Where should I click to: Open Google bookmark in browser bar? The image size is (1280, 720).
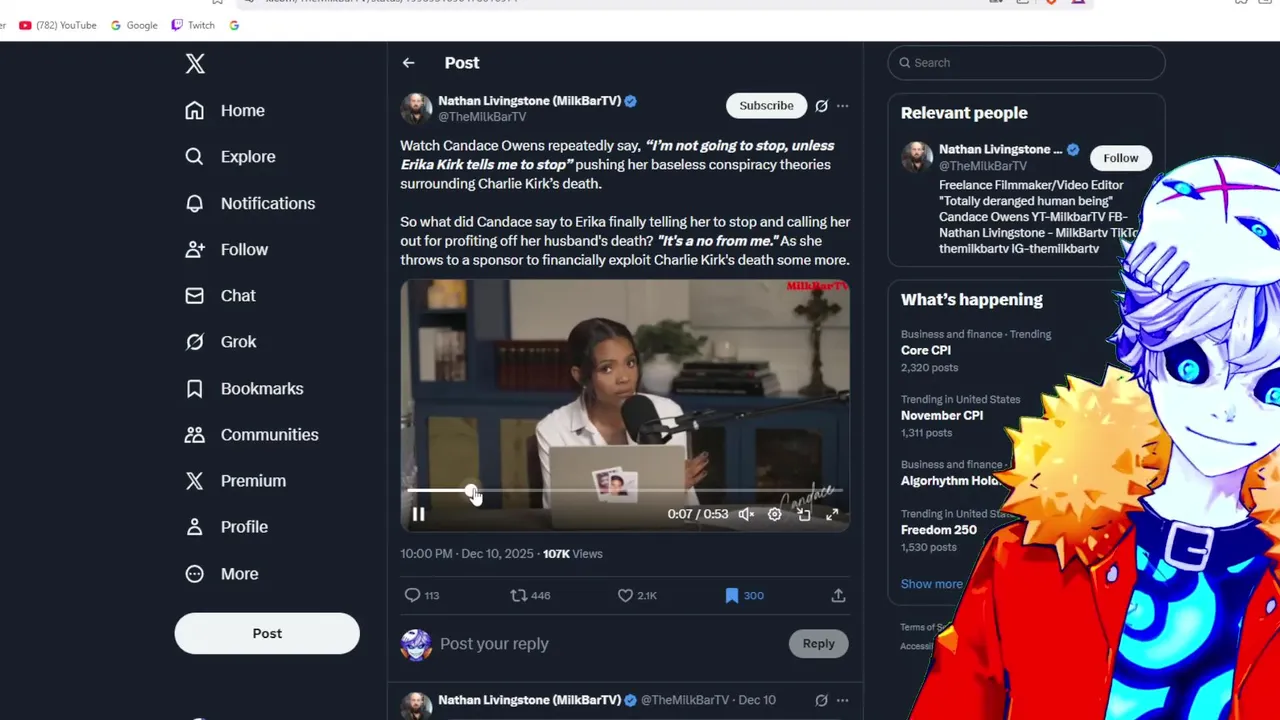coord(134,25)
